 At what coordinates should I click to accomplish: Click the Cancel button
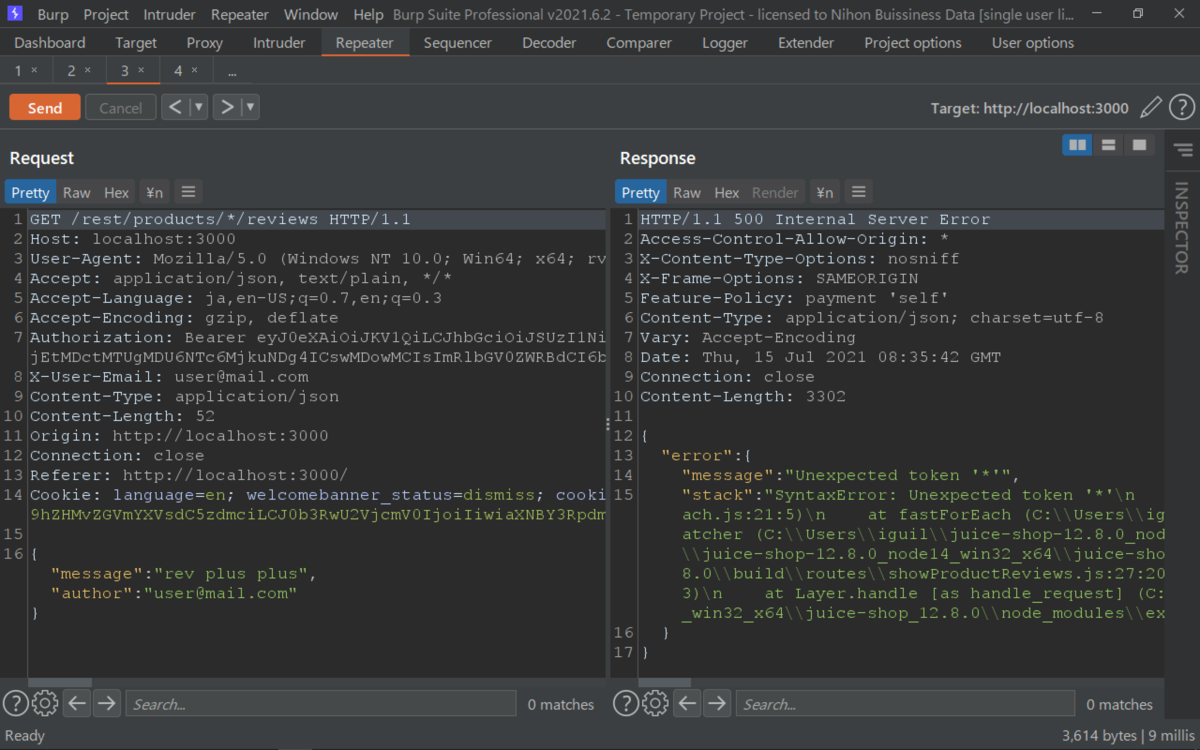pyautogui.click(x=121, y=108)
